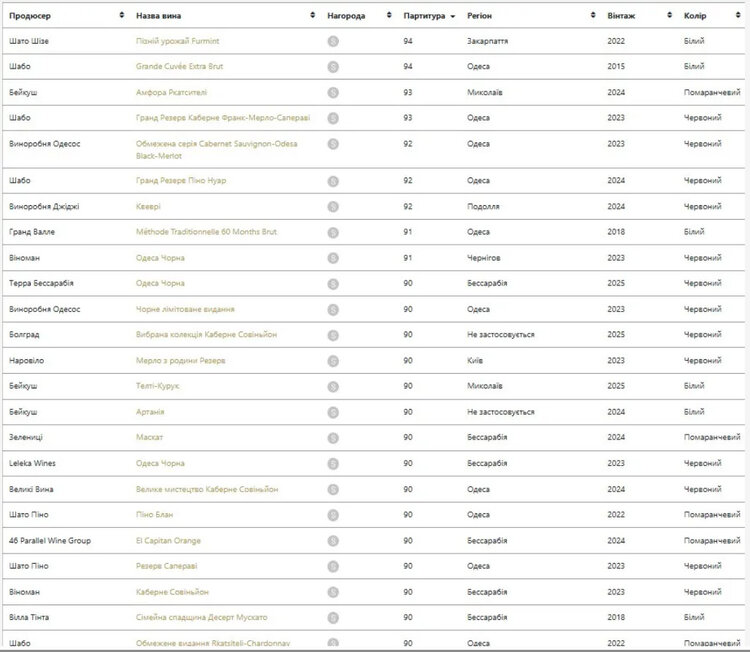Click medal icon in Сімейна спадщина Десерт Мускато row

click(333, 618)
